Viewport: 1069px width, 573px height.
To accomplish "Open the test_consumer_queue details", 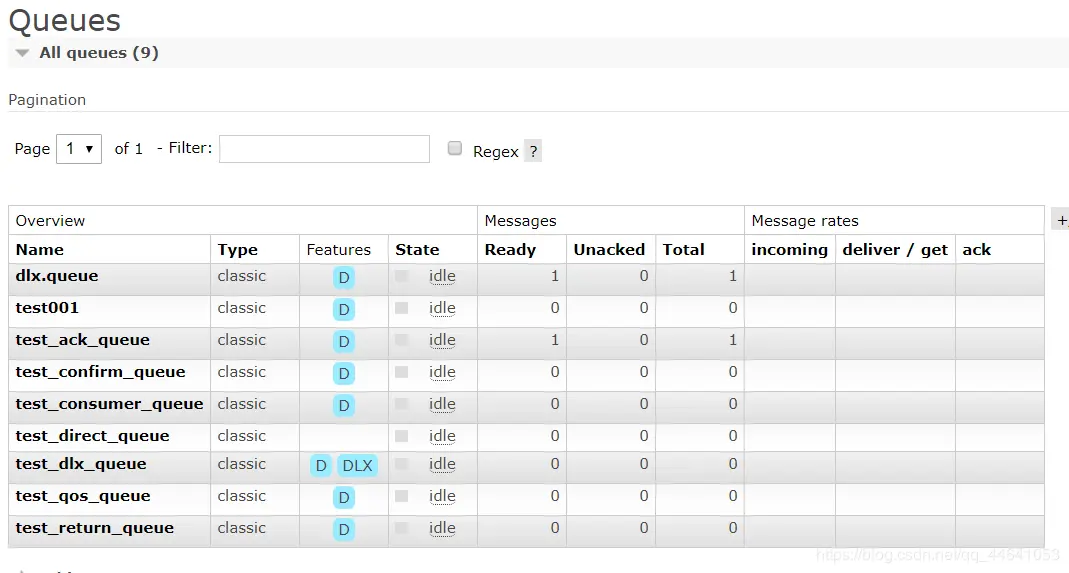I will pyautogui.click(x=109, y=404).
